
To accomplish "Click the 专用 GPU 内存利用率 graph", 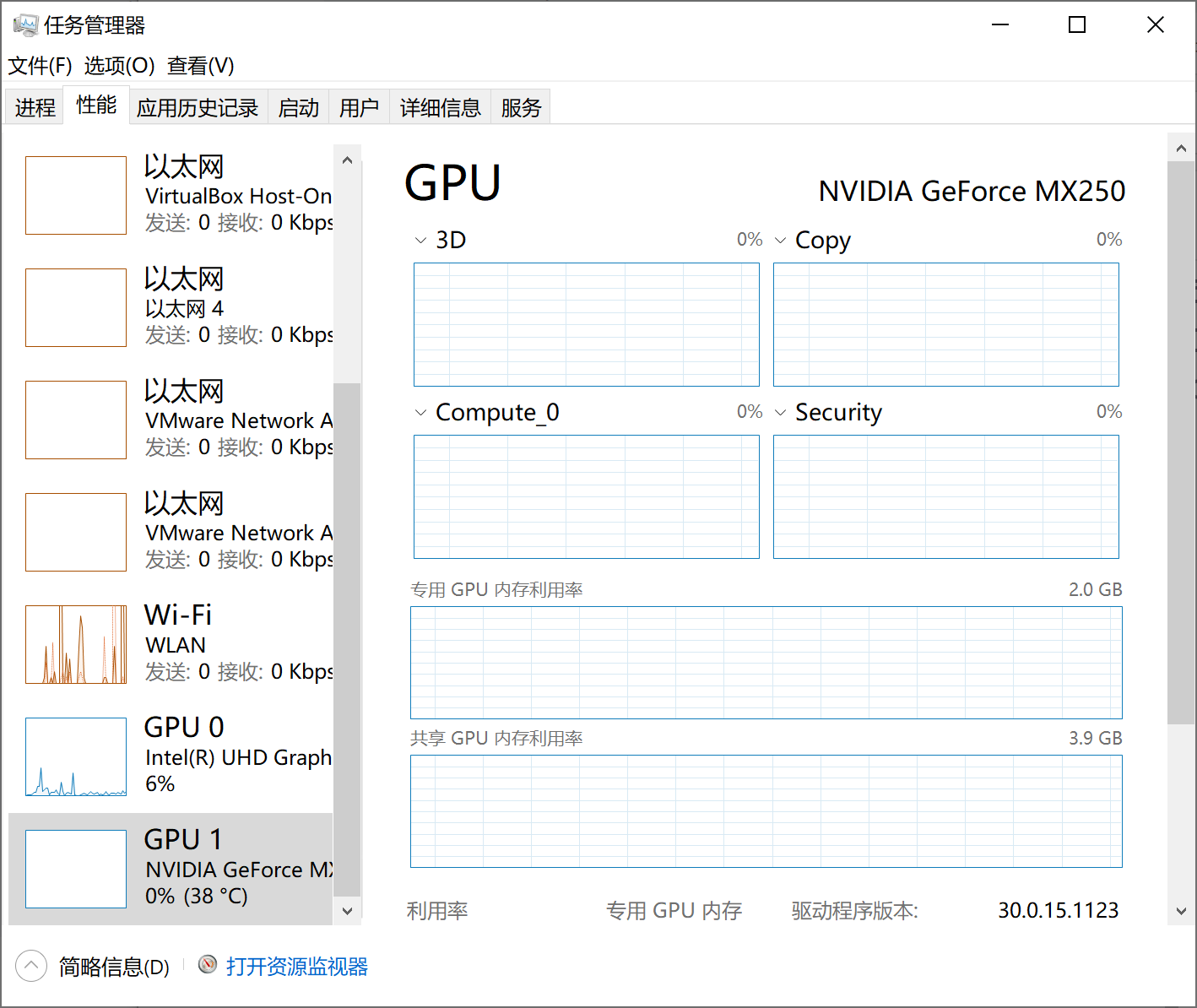I will (766, 663).
